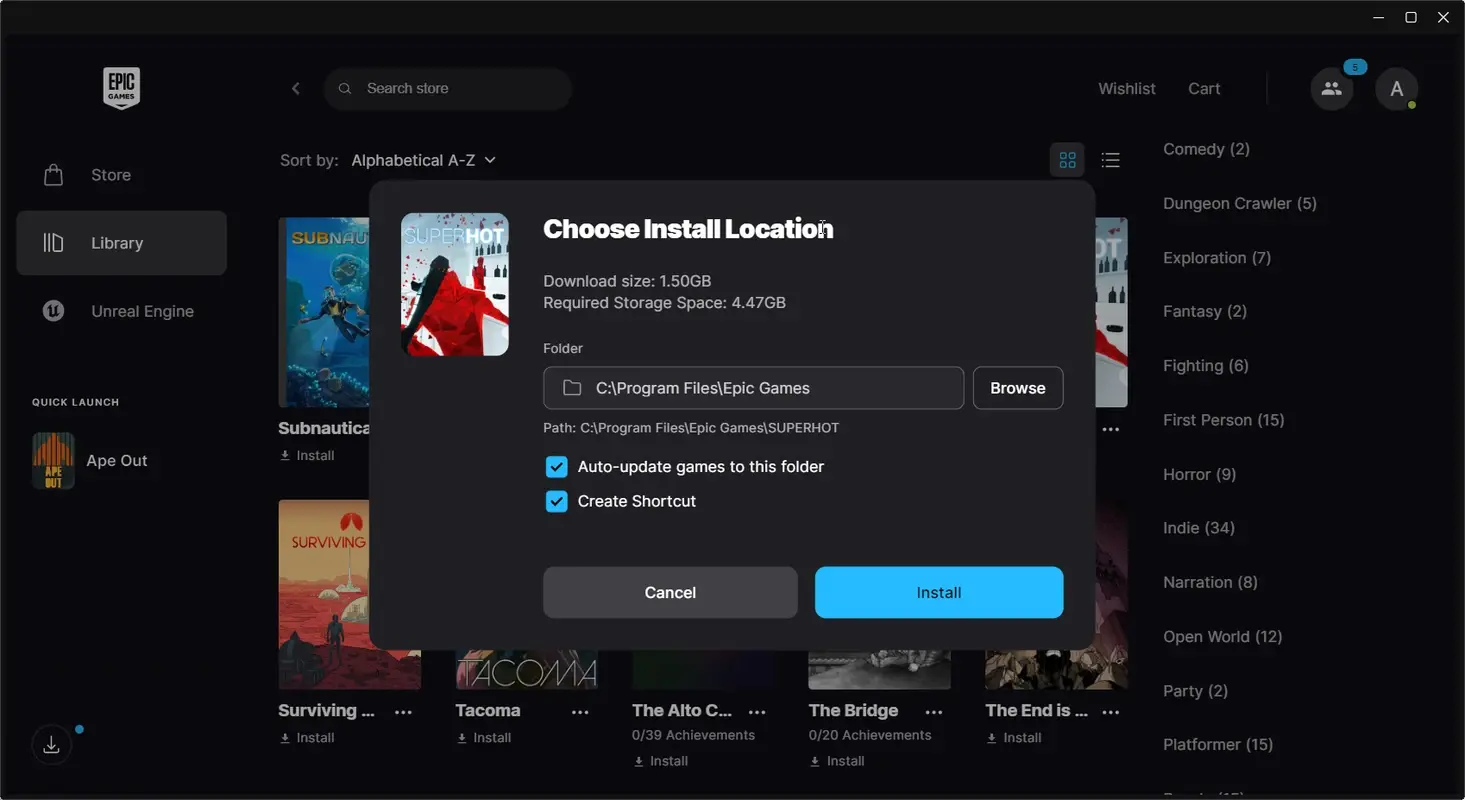Browse for a different install folder

pyautogui.click(x=1017, y=388)
